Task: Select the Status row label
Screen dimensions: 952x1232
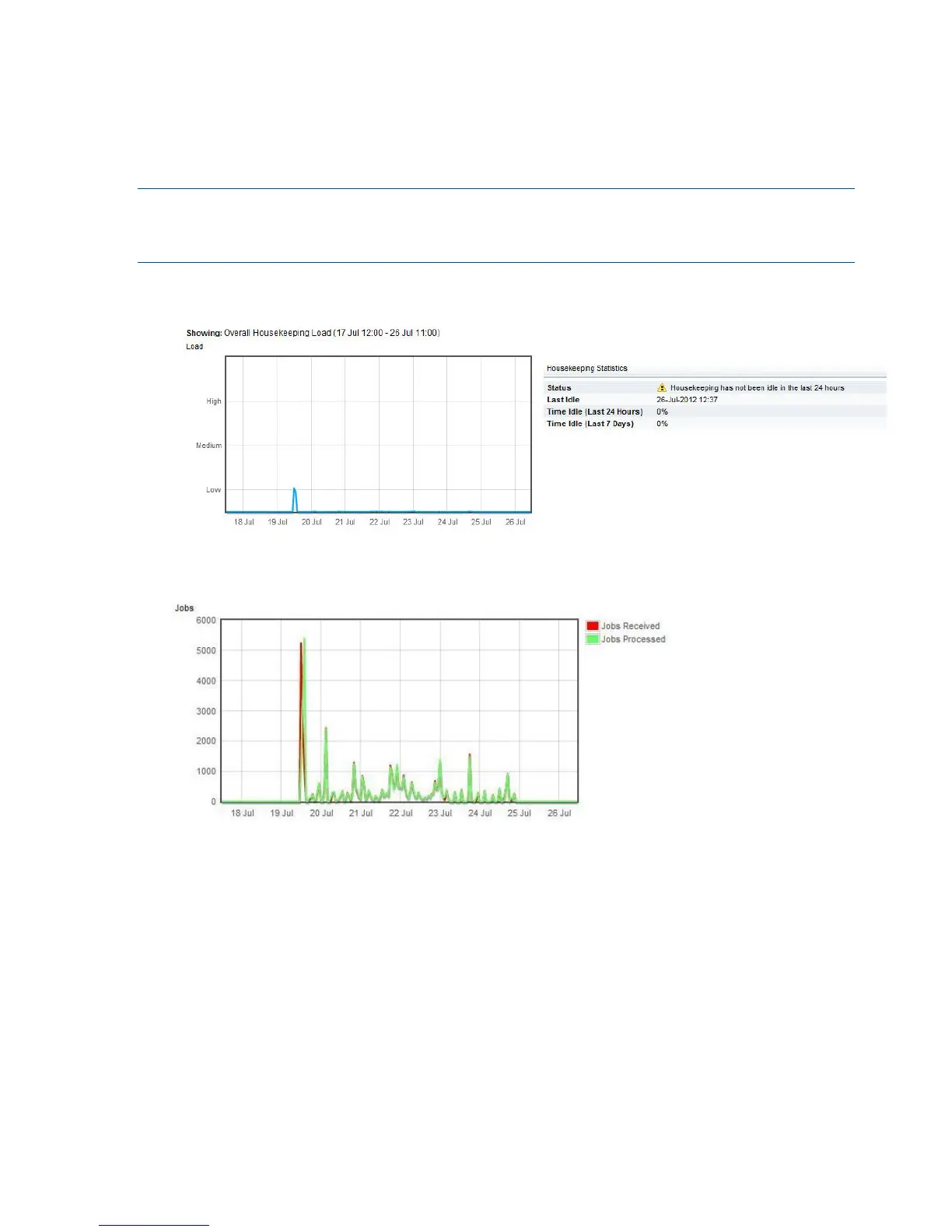Action: tap(559, 387)
